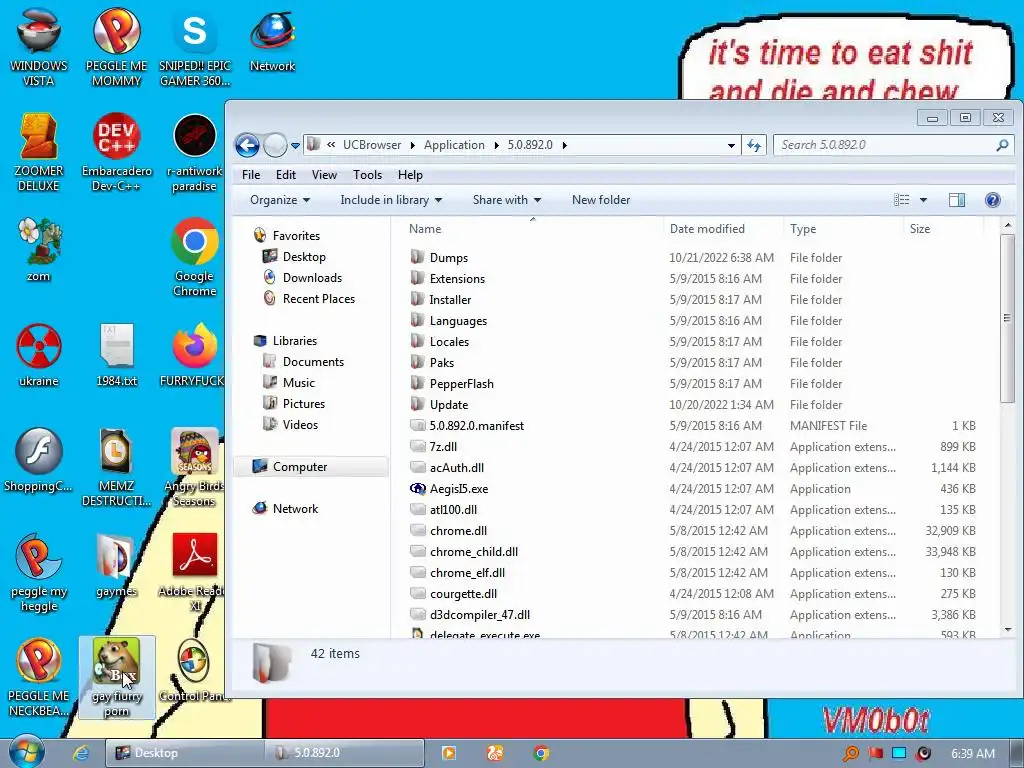Click the AegisI5.exe file entry
1024x768 pixels.
pyautogui.click(x=459, y=488)
